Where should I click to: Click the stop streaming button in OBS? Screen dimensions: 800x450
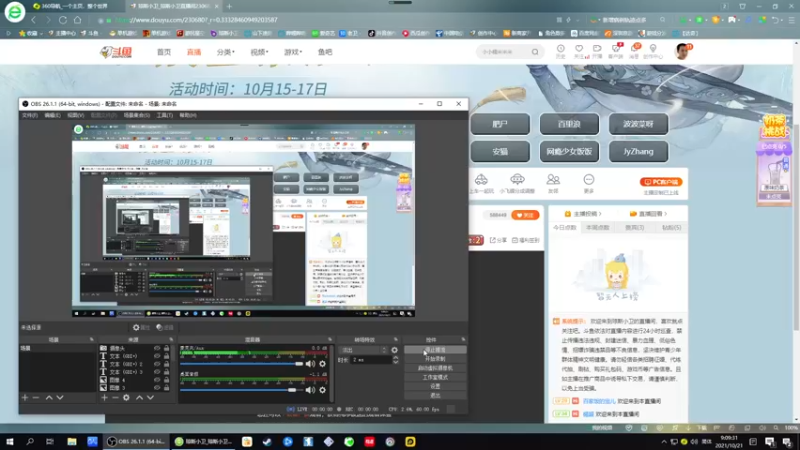(x=435, y=350)
